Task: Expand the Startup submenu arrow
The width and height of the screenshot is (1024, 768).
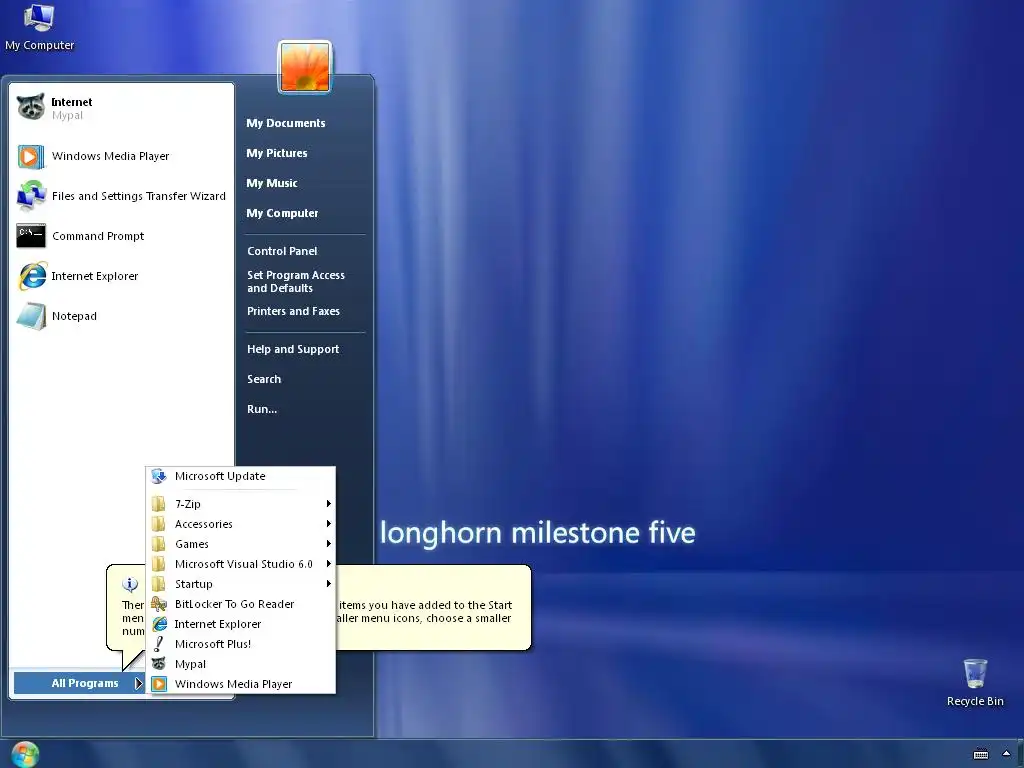Action: 328,584
